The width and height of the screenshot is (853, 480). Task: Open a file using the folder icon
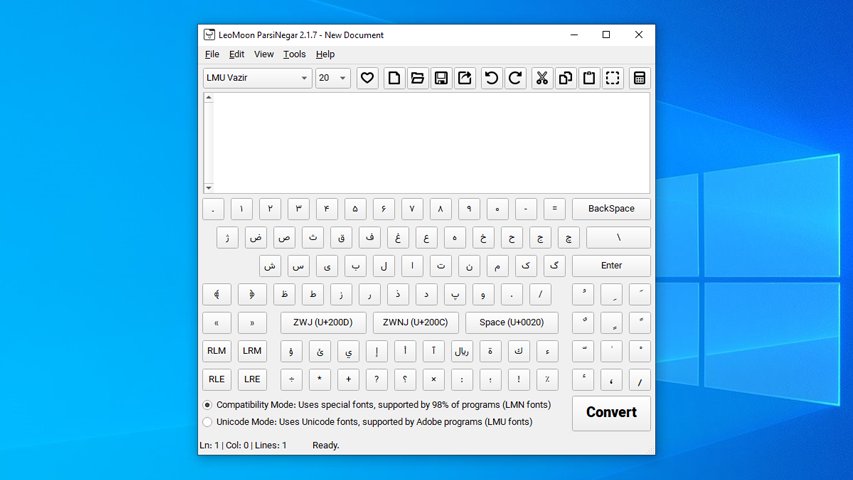click(418, 78)
